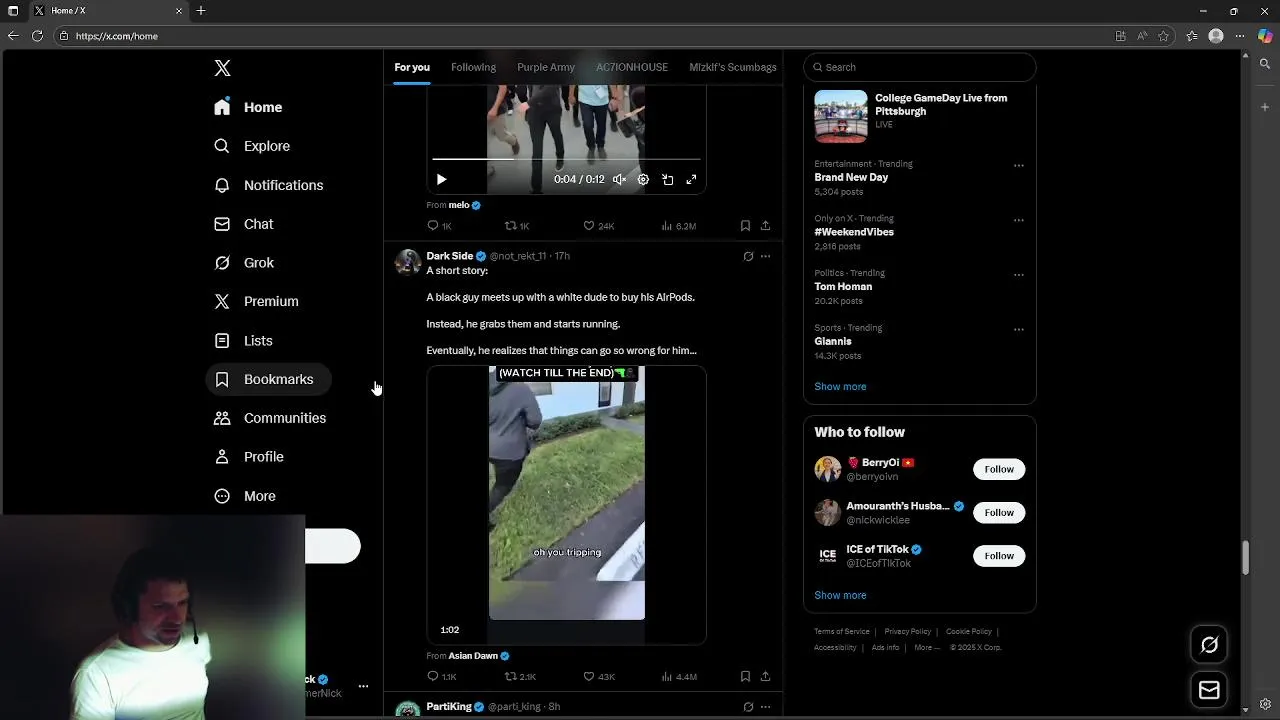Open Profile from sidebar
This screenshot has height=720, width=1280.
pos(249,457)
